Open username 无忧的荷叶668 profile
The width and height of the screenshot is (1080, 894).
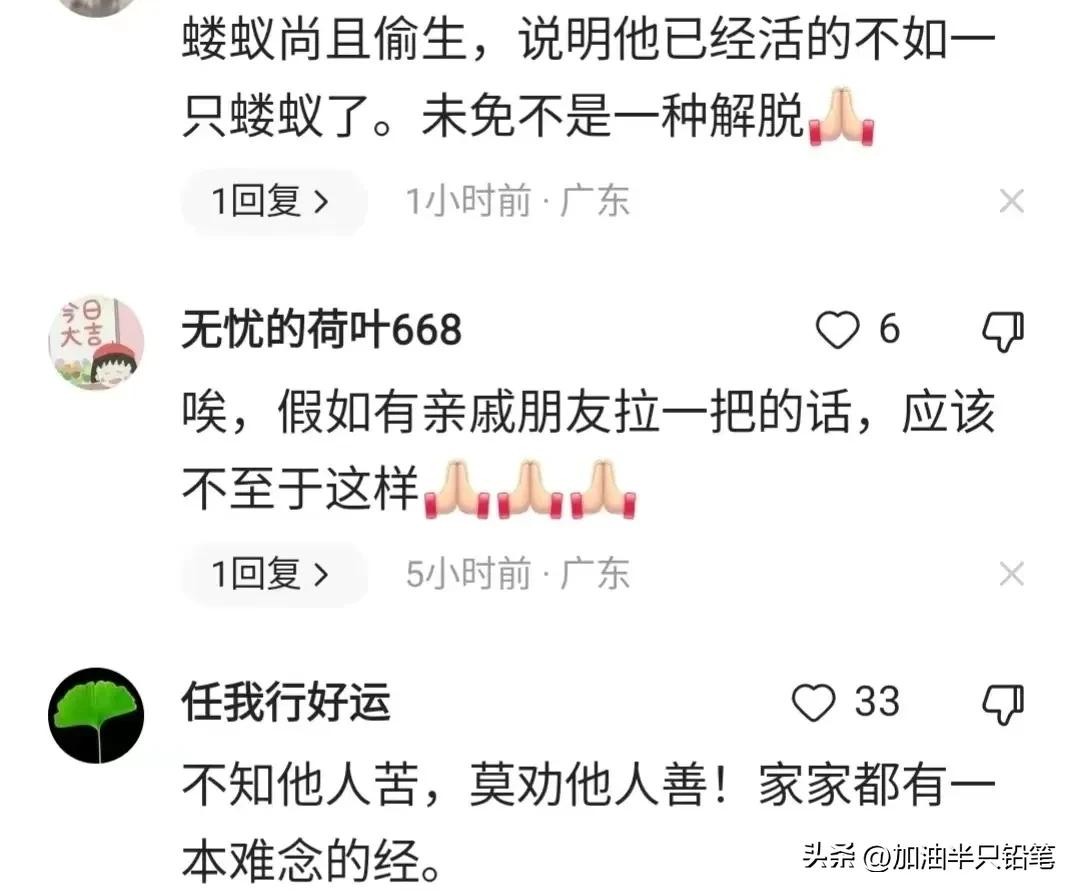pos(322,329)
